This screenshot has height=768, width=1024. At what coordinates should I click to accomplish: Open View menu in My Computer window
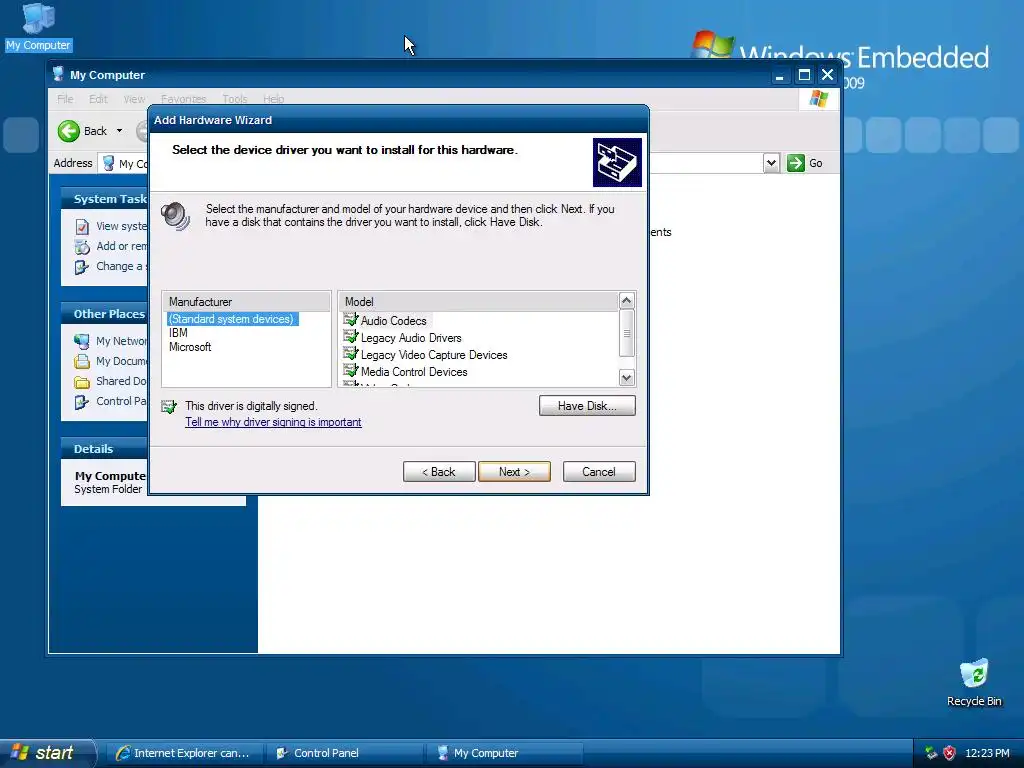point(134,99)
